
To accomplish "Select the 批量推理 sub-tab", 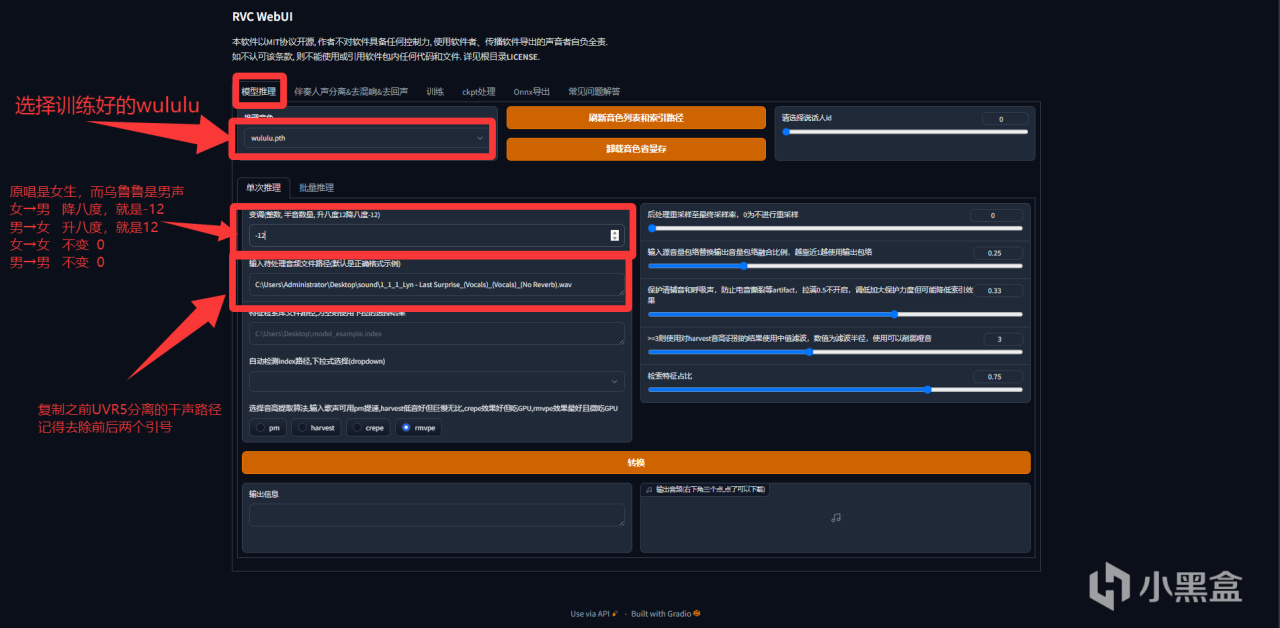I will pos(317,187).
